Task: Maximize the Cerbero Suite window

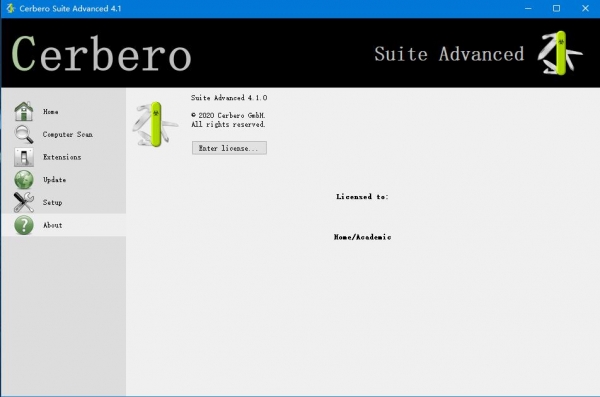Action: [556, 8]
